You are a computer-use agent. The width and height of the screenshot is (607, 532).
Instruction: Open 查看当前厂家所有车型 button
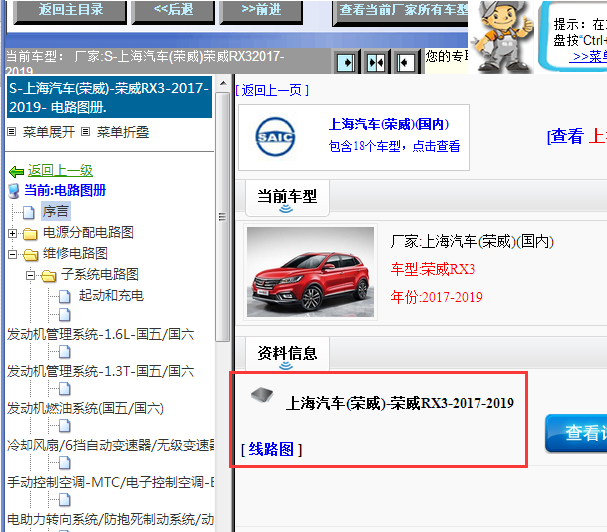pos(400,12)
